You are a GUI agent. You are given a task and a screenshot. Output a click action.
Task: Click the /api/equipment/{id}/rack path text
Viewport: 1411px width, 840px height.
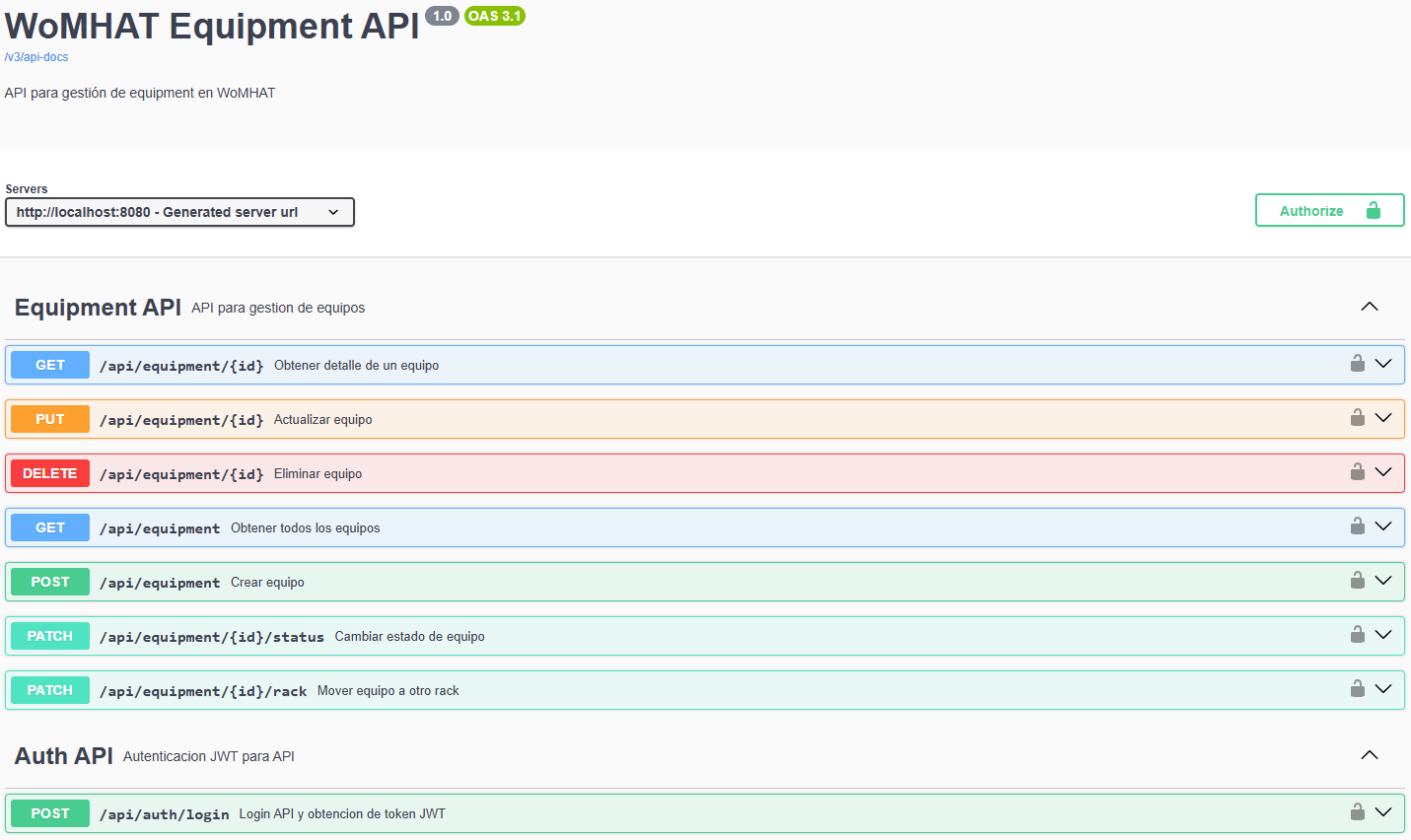coord(203,691)
